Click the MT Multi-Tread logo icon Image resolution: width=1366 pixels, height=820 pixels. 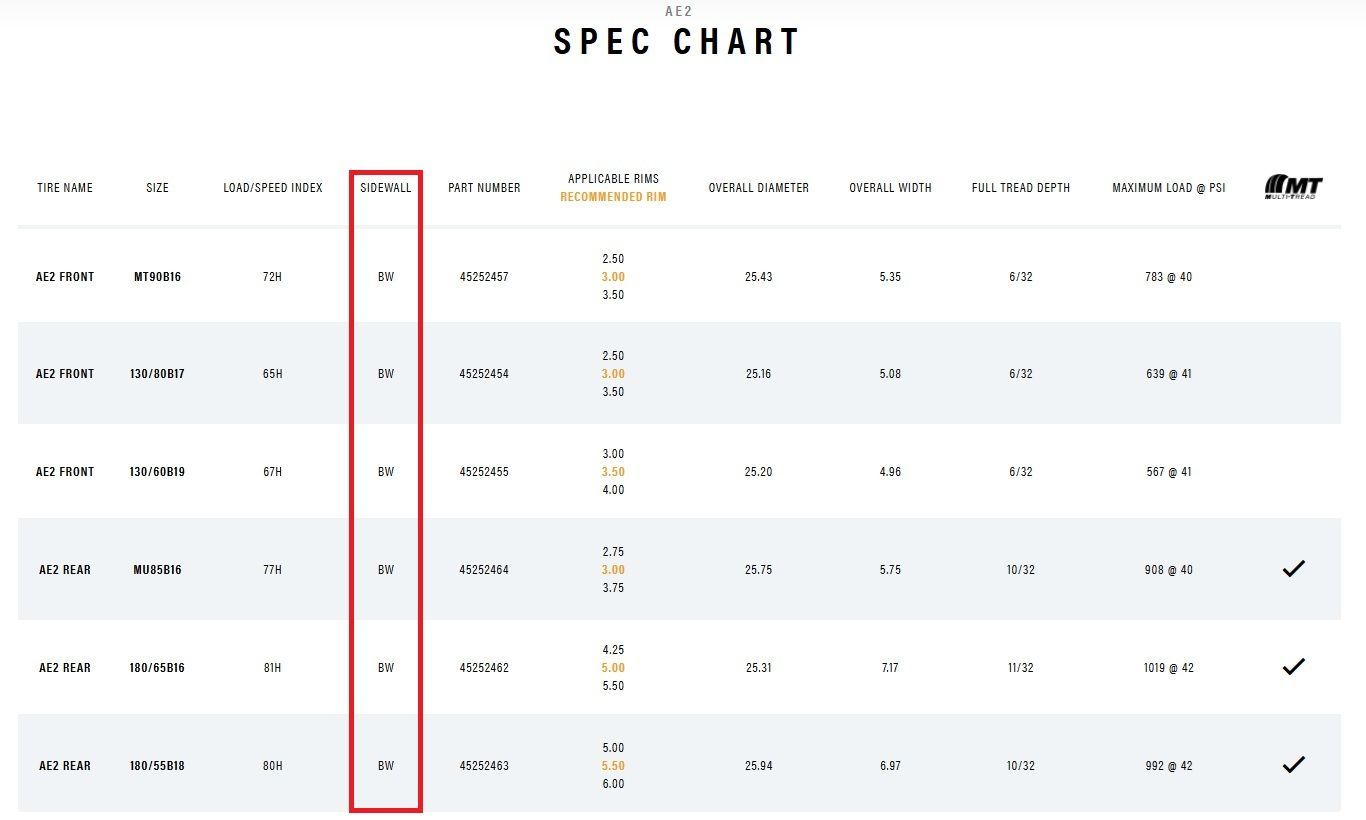pyautogui.click(x=1293, y=187)
